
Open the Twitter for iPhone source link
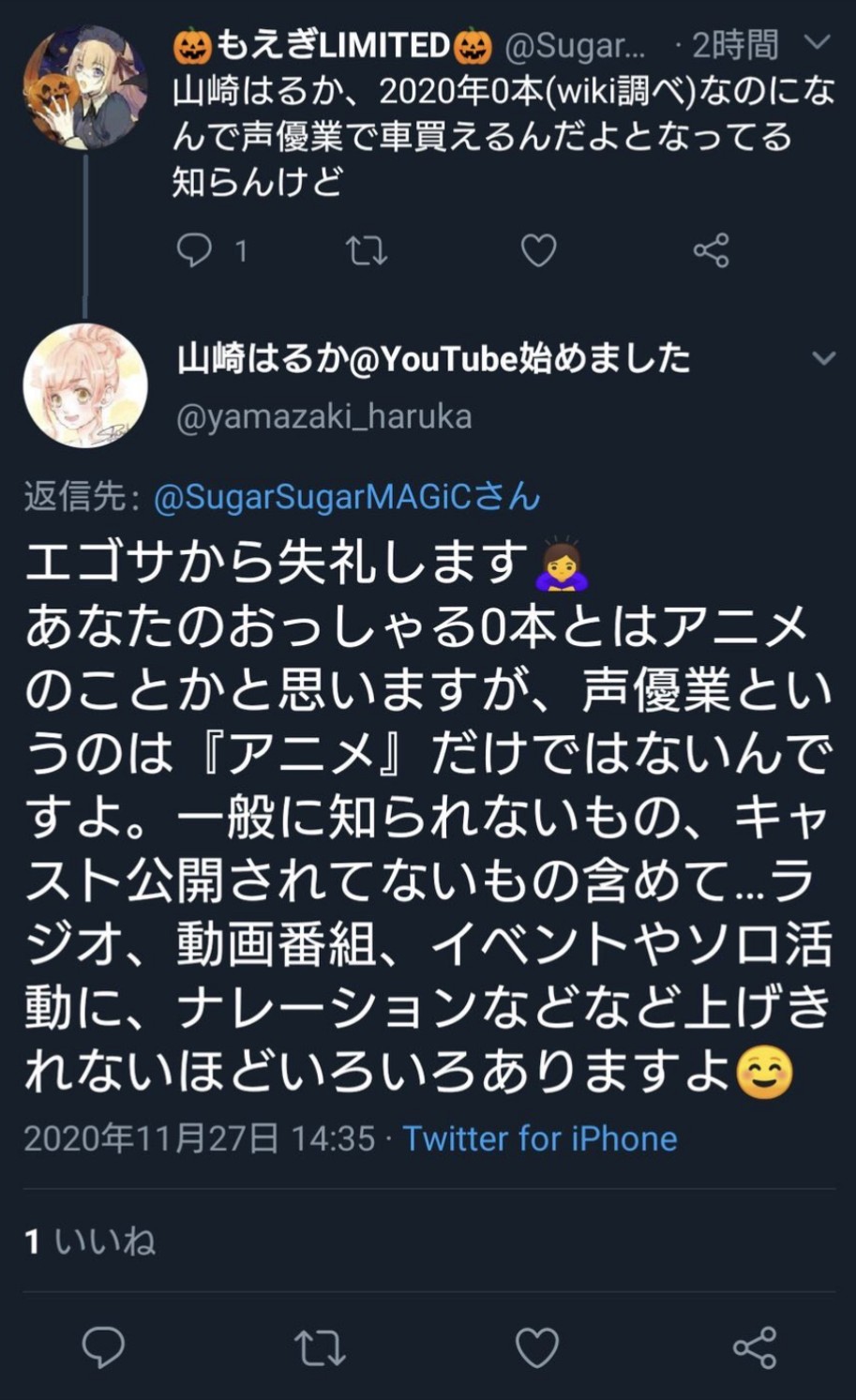540,1138
